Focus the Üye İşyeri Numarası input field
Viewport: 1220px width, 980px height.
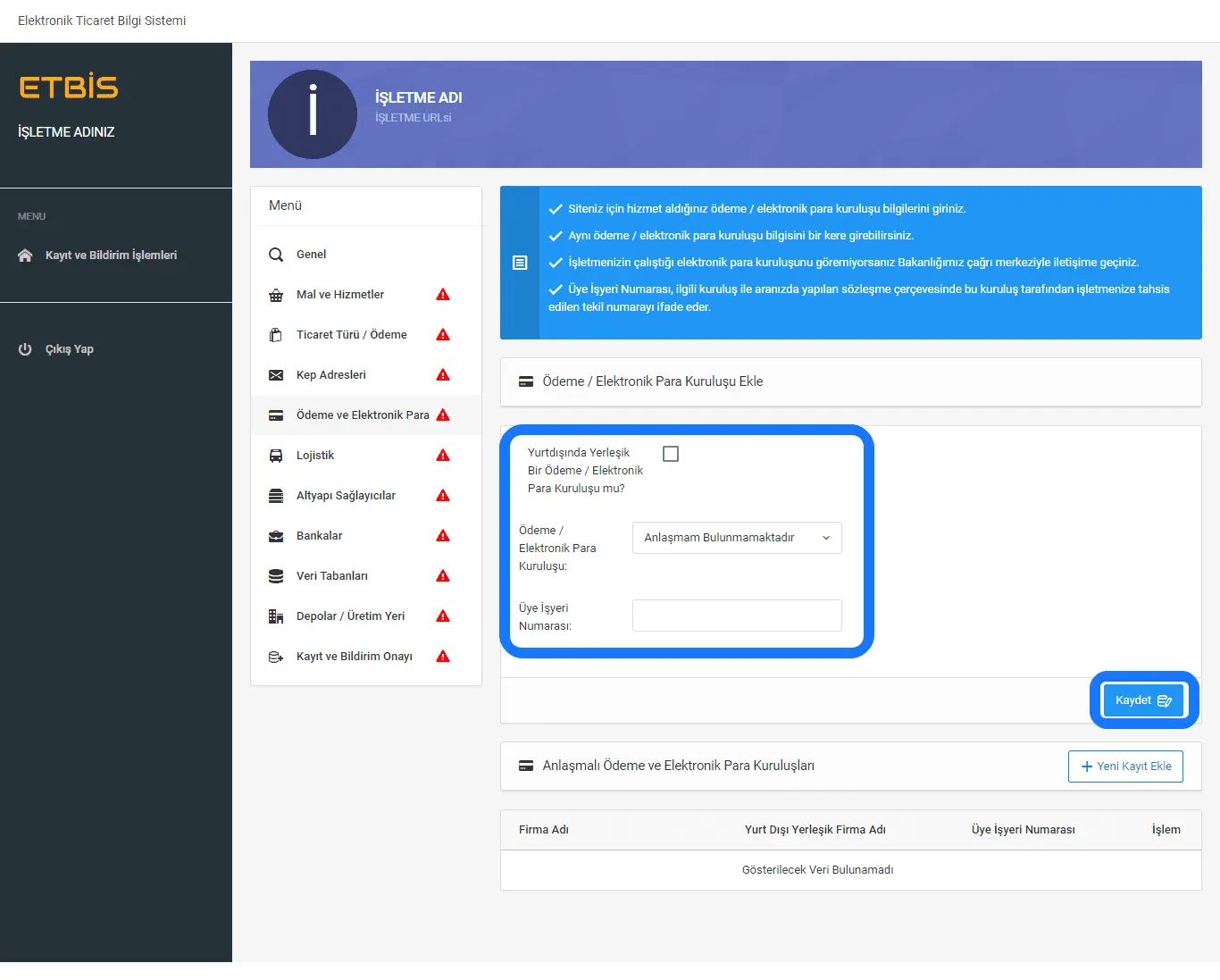click(737, 616)
